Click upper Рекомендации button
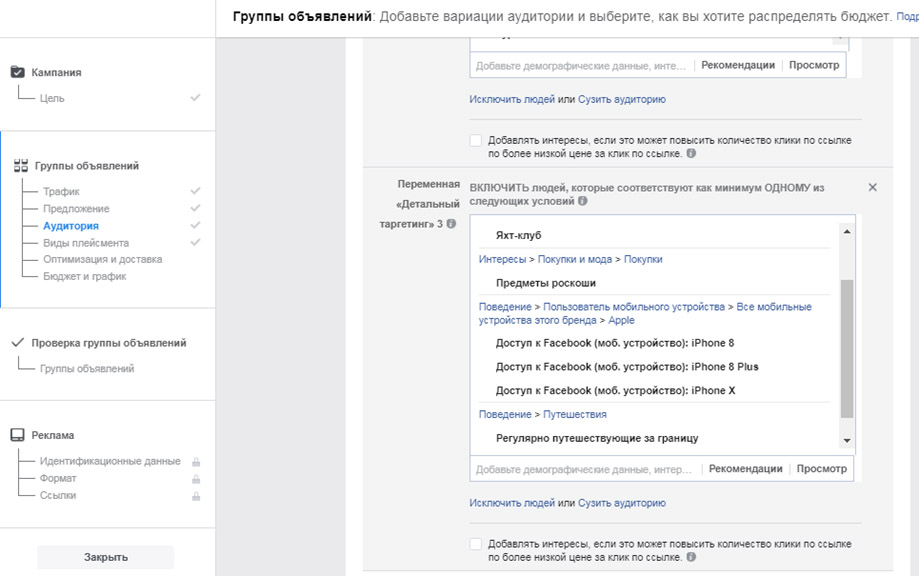The width and height of the screenshot is (919, 576). pyautogui.click(x=738, y=65)
